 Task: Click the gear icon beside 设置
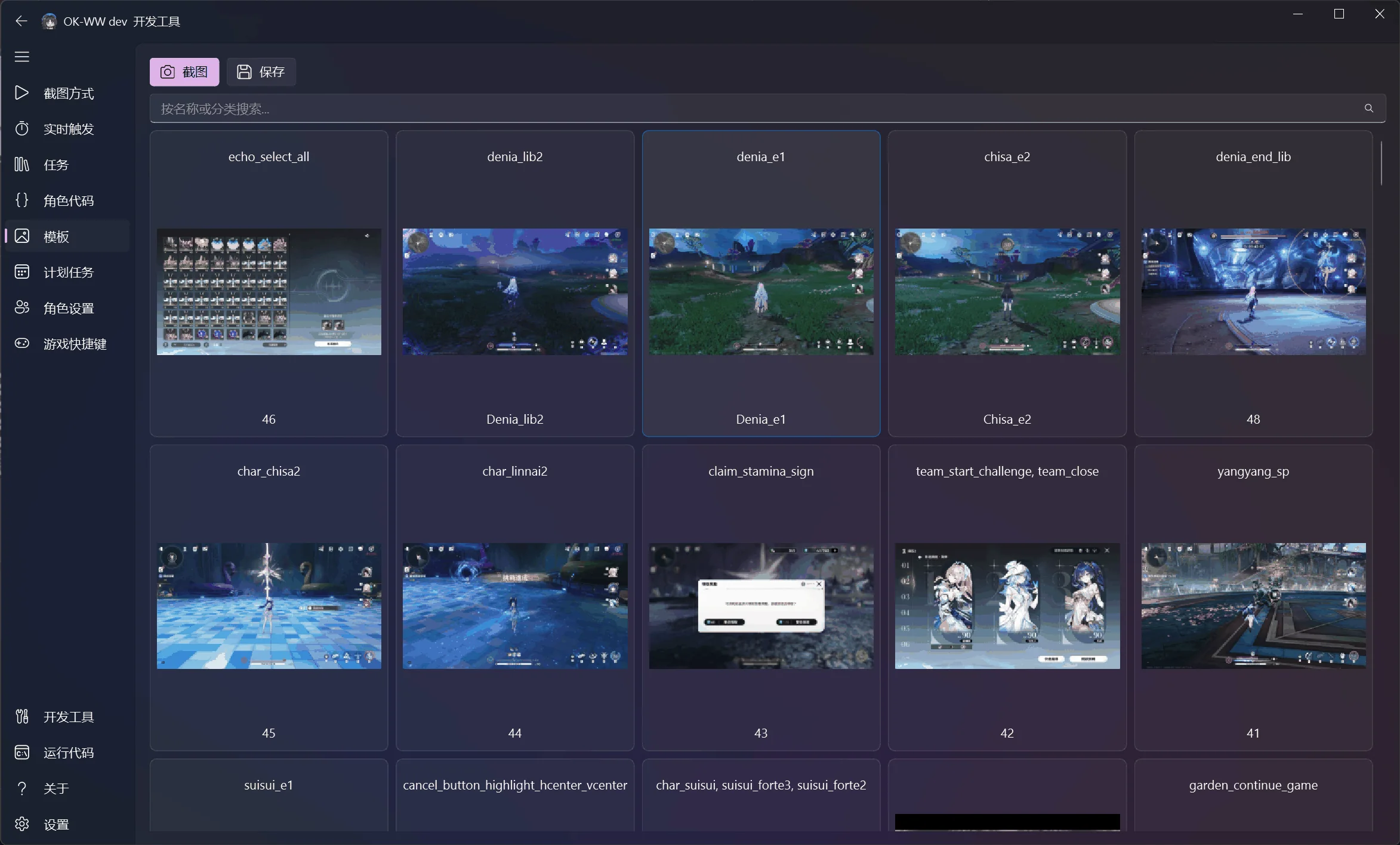[22, 824]
